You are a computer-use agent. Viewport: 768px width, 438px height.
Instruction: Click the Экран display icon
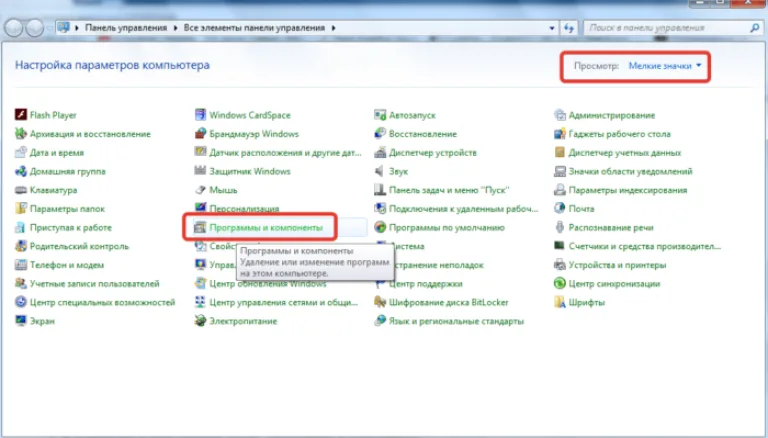coord(21,321)
